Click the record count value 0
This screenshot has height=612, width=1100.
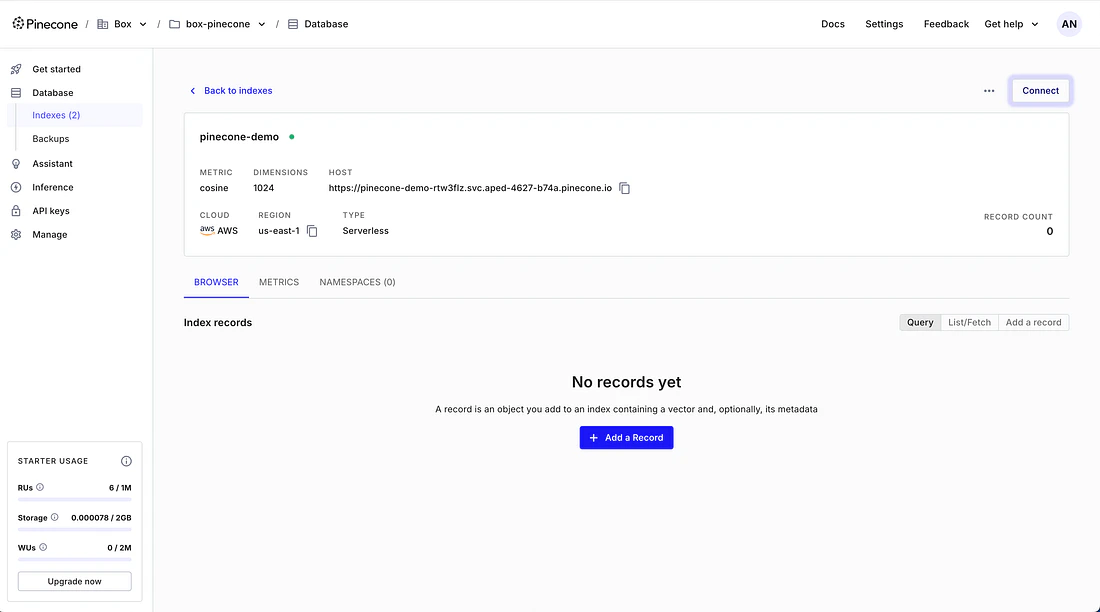(x=1049, y=232)
